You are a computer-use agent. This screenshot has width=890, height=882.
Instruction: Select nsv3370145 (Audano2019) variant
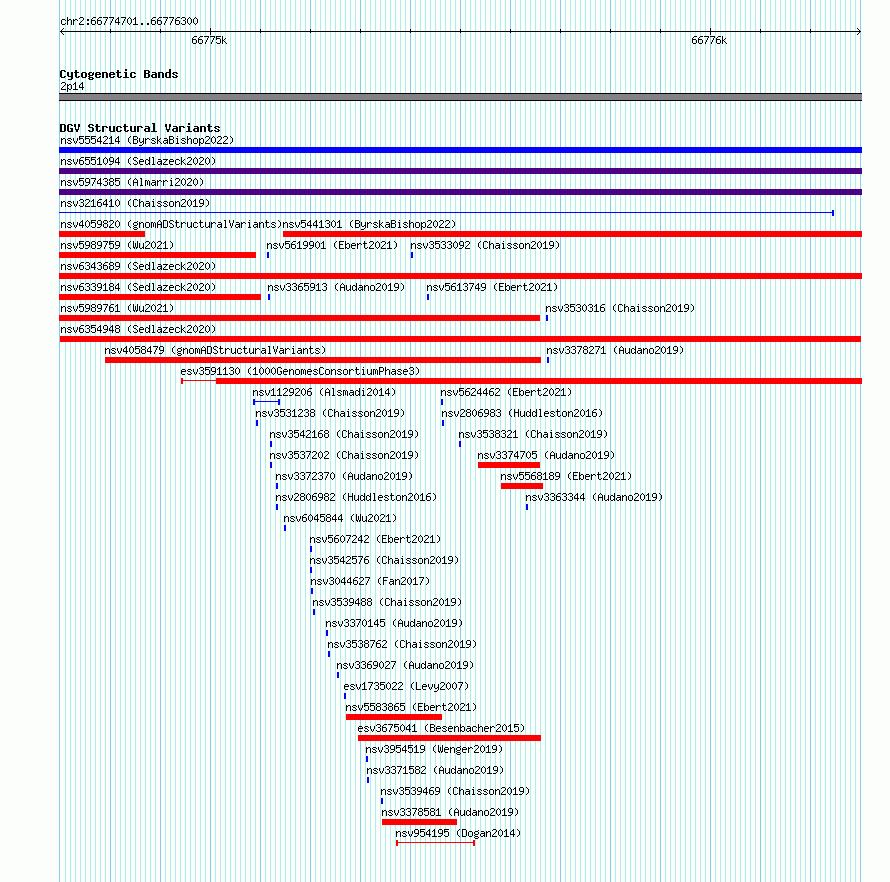pyautogui.click(x=394, y=623)
